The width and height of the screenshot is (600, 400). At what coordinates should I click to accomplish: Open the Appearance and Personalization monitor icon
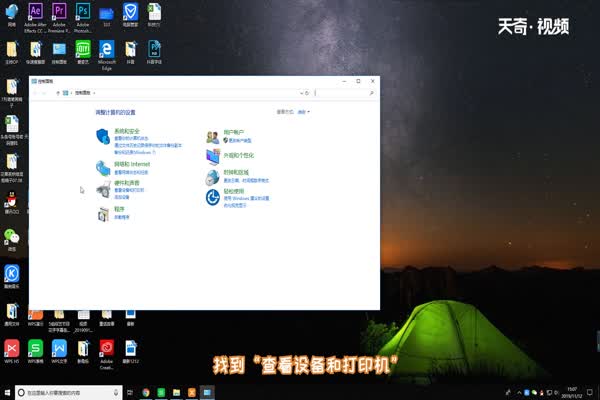point(213,157)
